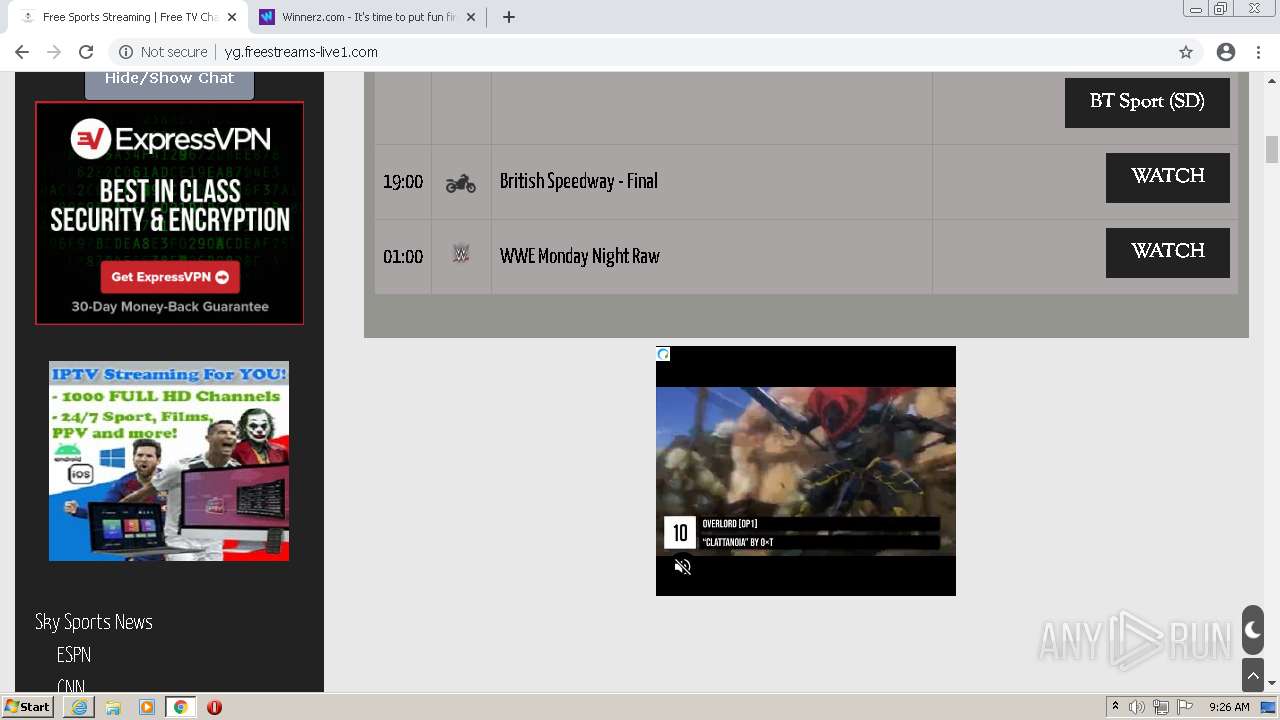Click the browser forward arrow
This screenshot has width=1280, height=720.
(x=54, y=52)
